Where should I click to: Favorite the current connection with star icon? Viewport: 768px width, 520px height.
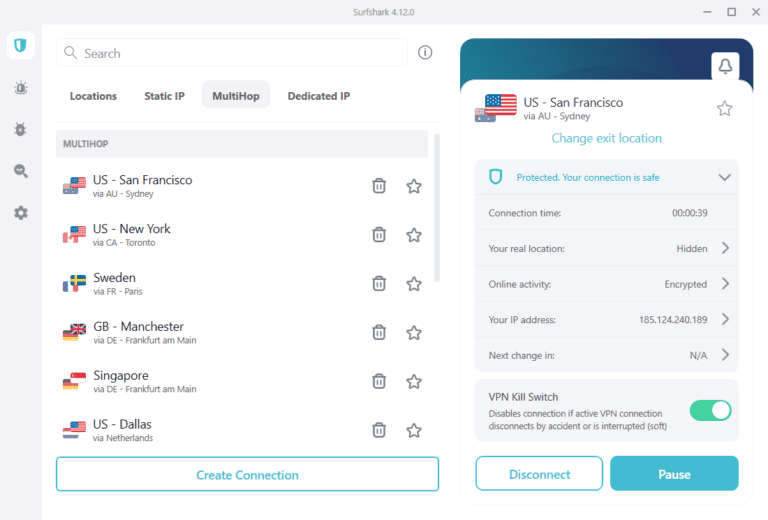725,108
